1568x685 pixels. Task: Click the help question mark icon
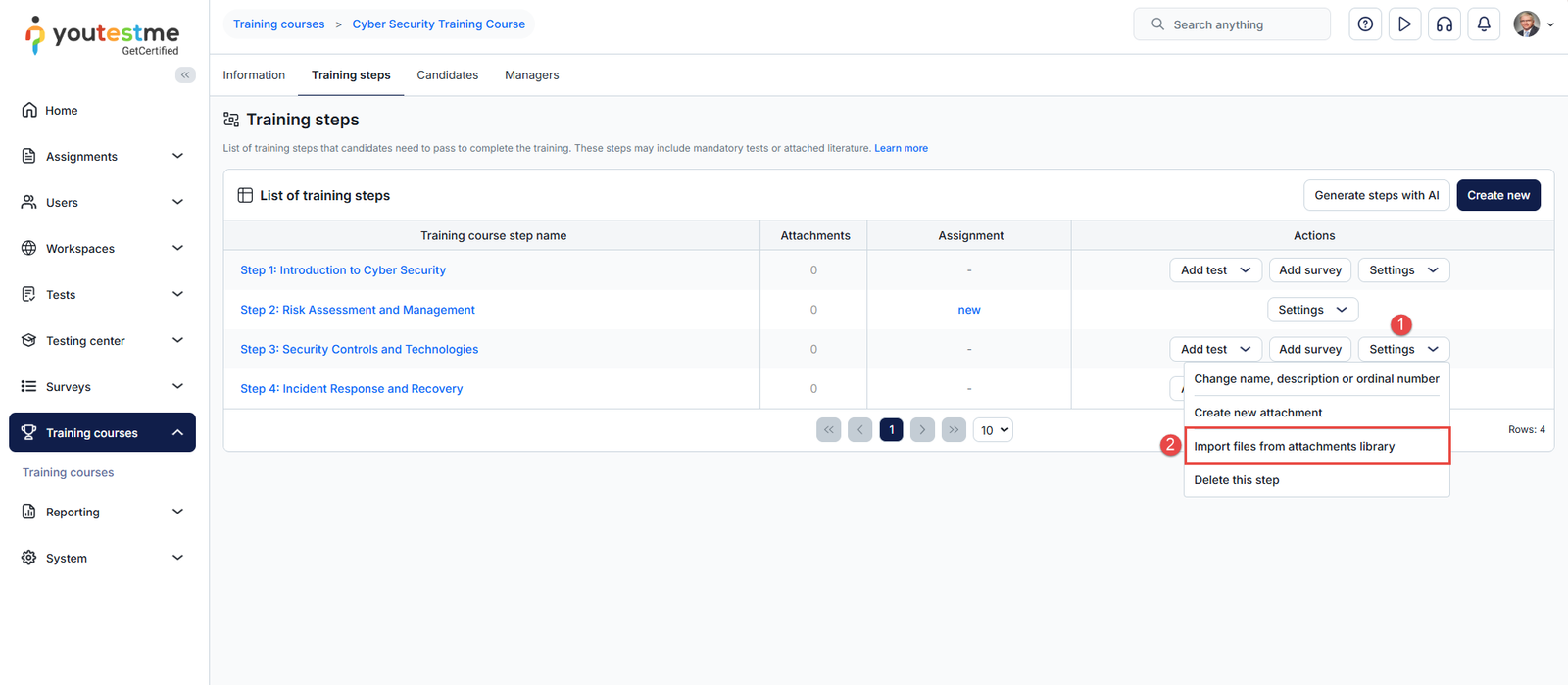pyautogui.click(x=1365, y=24)
